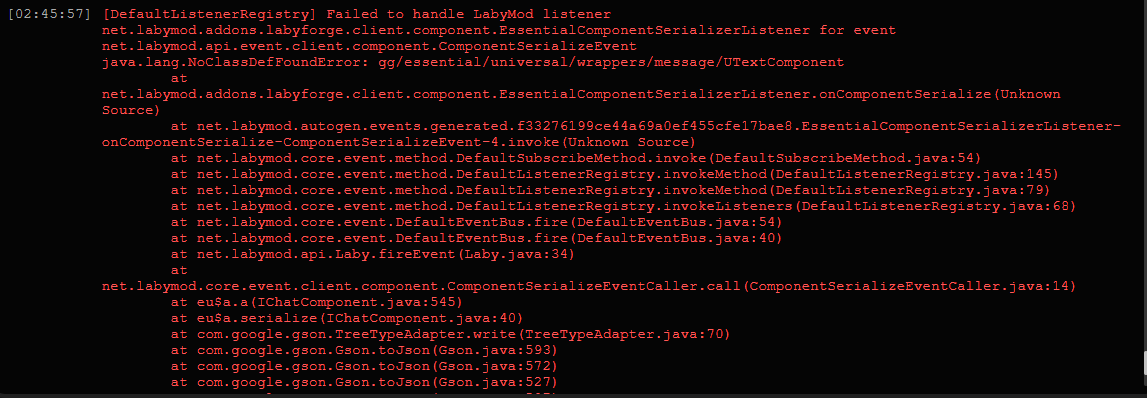Image resolution: width=1147 pixels, height=398 pixels.
Task: Click the vertical scrollbar thumb at right edge
Action: coord(1143,361)
